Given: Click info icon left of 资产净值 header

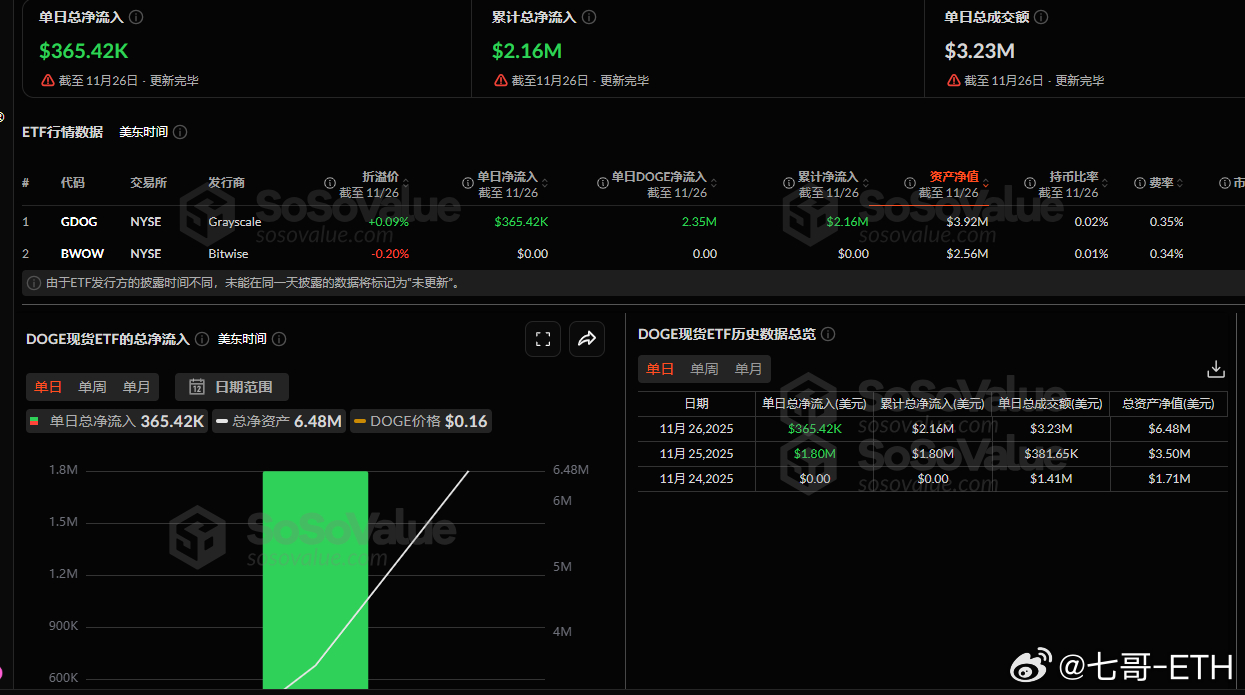Looking at the screenshot, I should point(910,183).
